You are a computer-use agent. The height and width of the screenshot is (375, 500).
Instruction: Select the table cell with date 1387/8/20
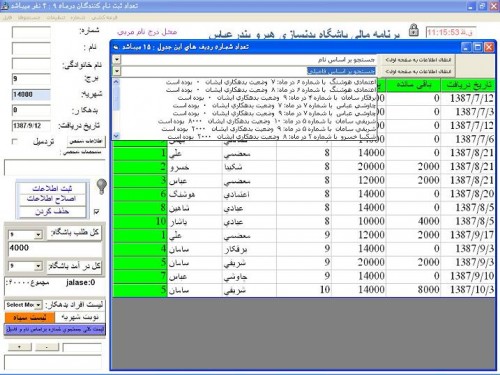click(x=468, y=194)
